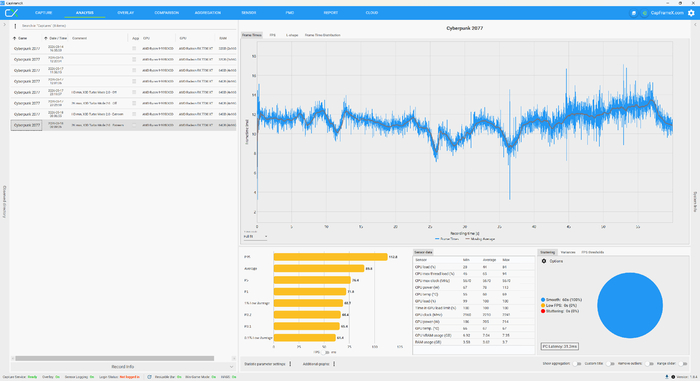Viewport: 700px width, 381px height.
Task: Click the screenshot icon in top bar
Action: click(633, 13)
